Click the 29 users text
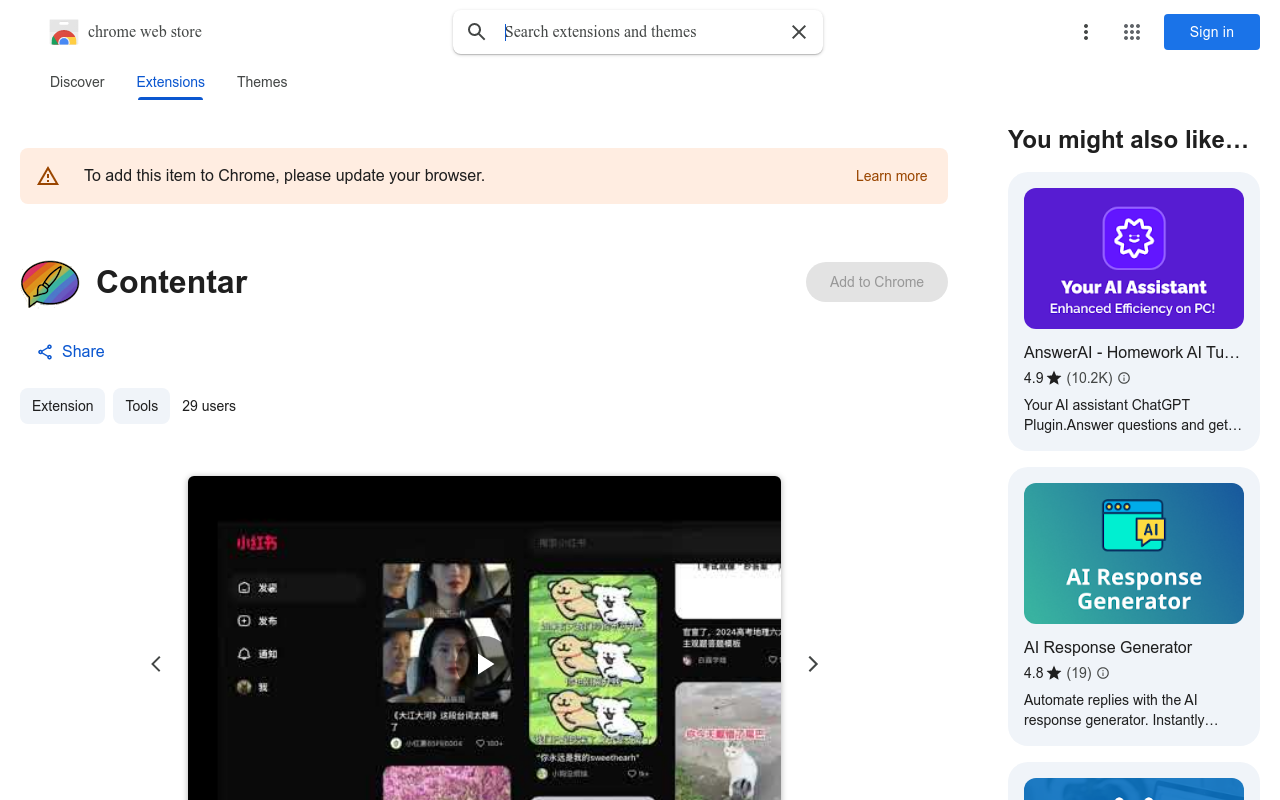This screenshot has height=800, width=1280. point(209,406)
